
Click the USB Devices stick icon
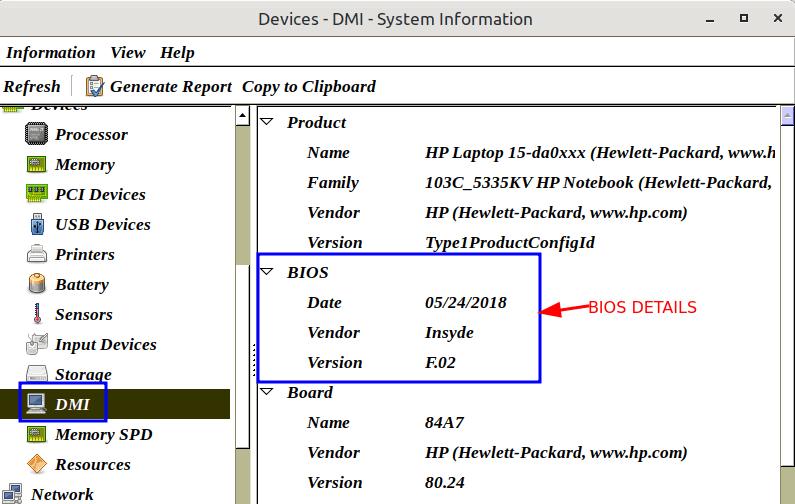[x=37, y=224]
